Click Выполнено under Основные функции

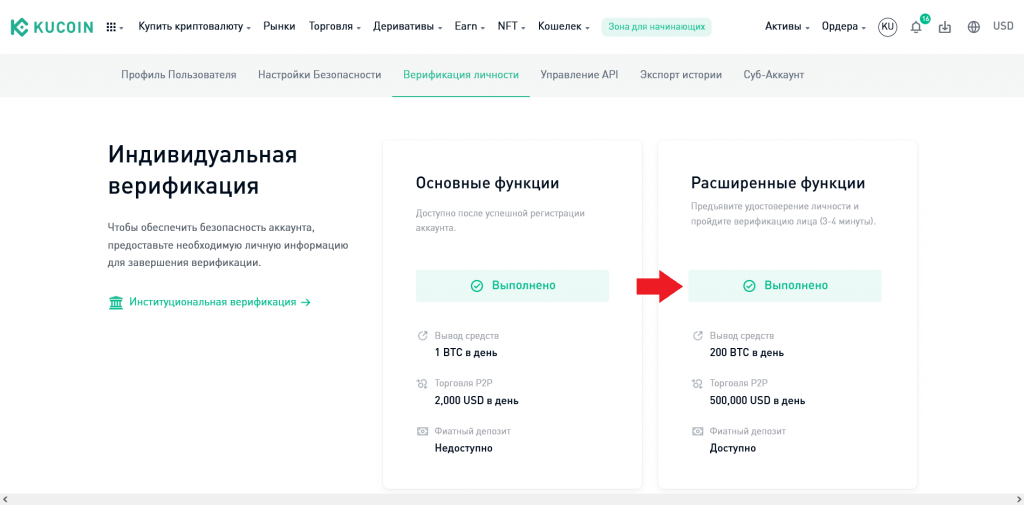512,285
